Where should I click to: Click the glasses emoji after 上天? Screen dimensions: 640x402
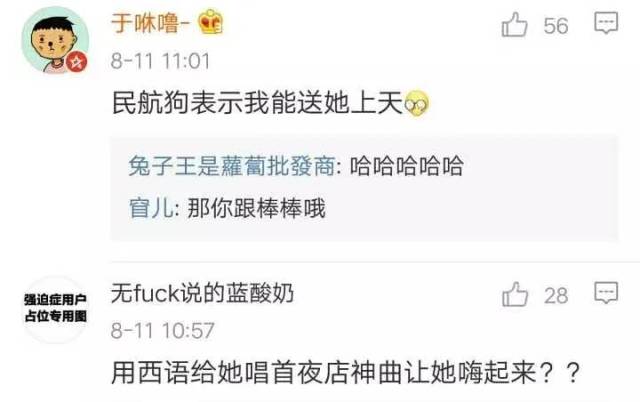pos(417,103)
